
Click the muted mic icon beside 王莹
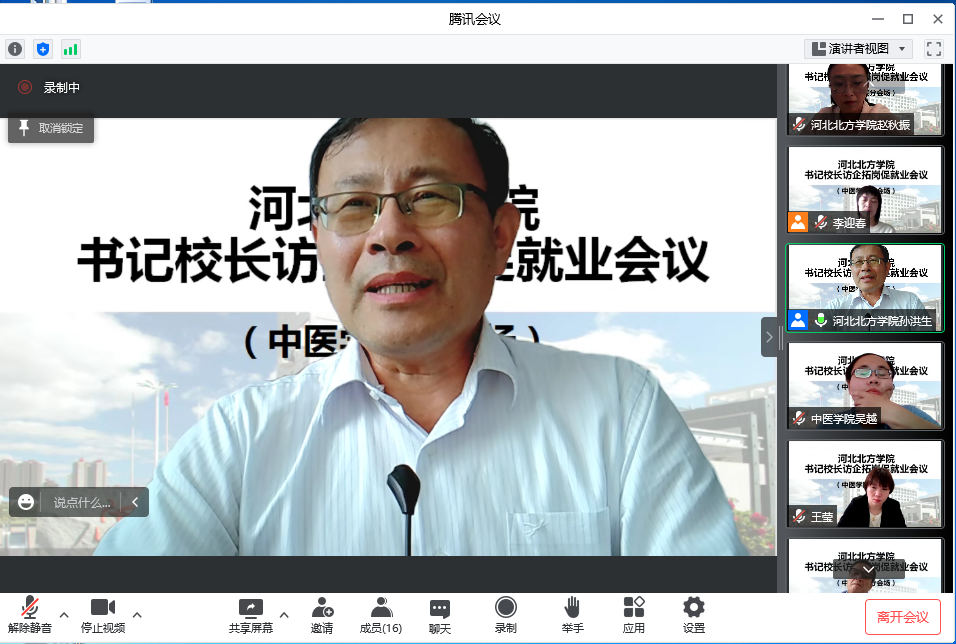click(799, 516)
